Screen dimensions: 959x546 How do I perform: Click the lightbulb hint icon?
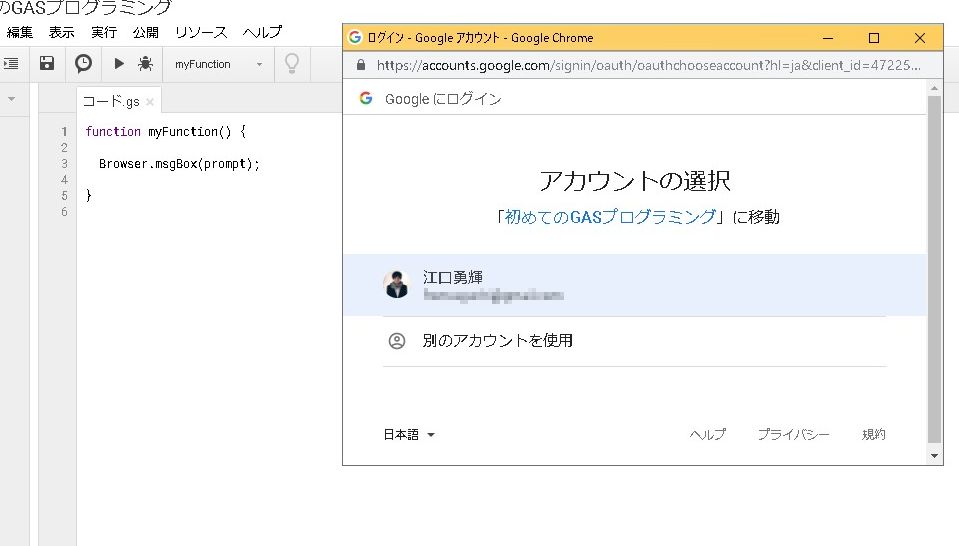point(291,63)
